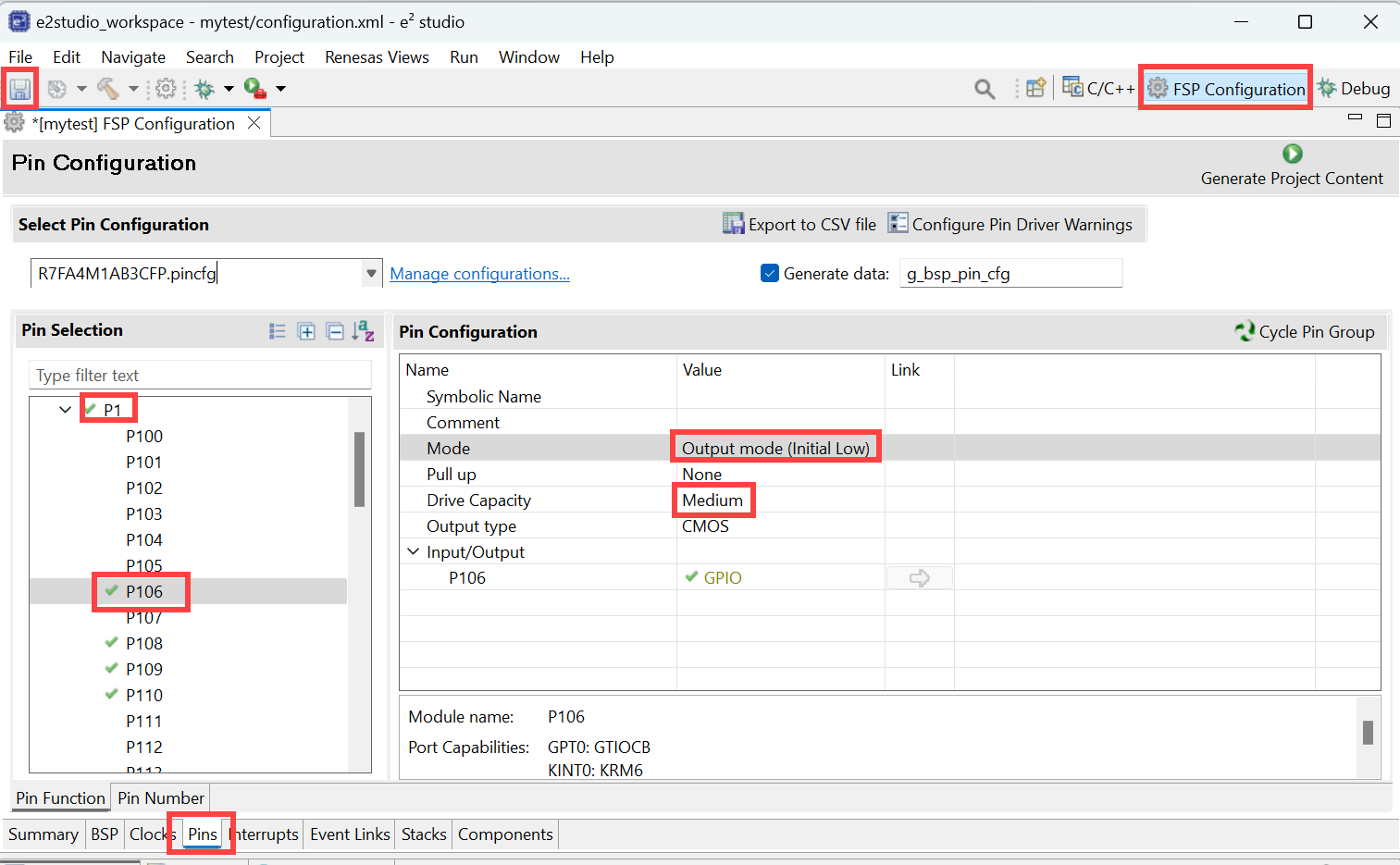
Task: Click the Expand All icon in Pin Selection
Action: [x=306, y=331]
